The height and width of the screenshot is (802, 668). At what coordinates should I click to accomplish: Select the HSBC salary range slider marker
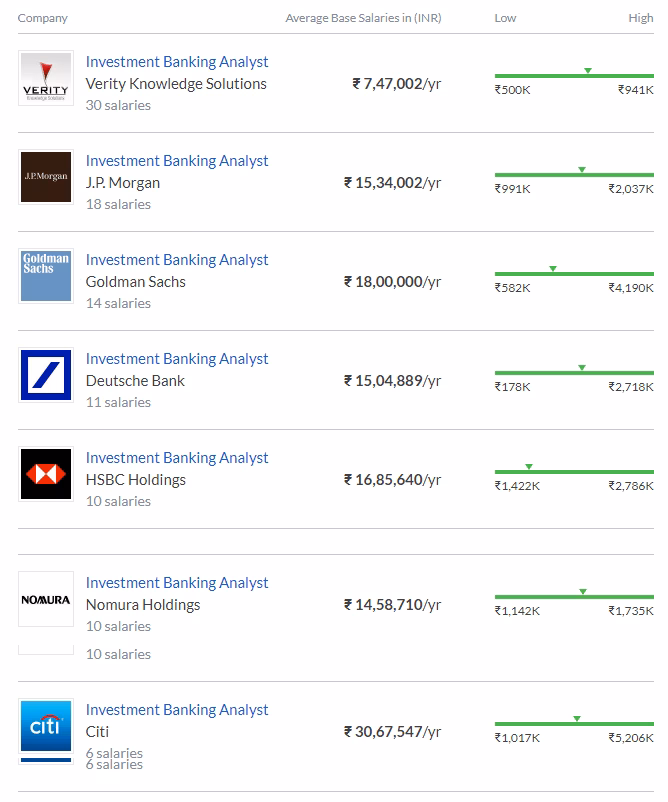click(x=527, y=467)
